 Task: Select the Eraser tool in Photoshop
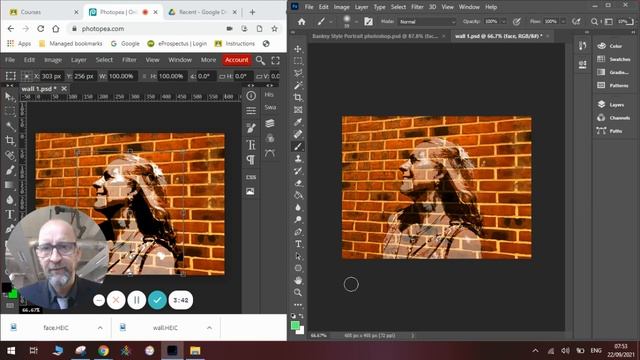point(298,183)
